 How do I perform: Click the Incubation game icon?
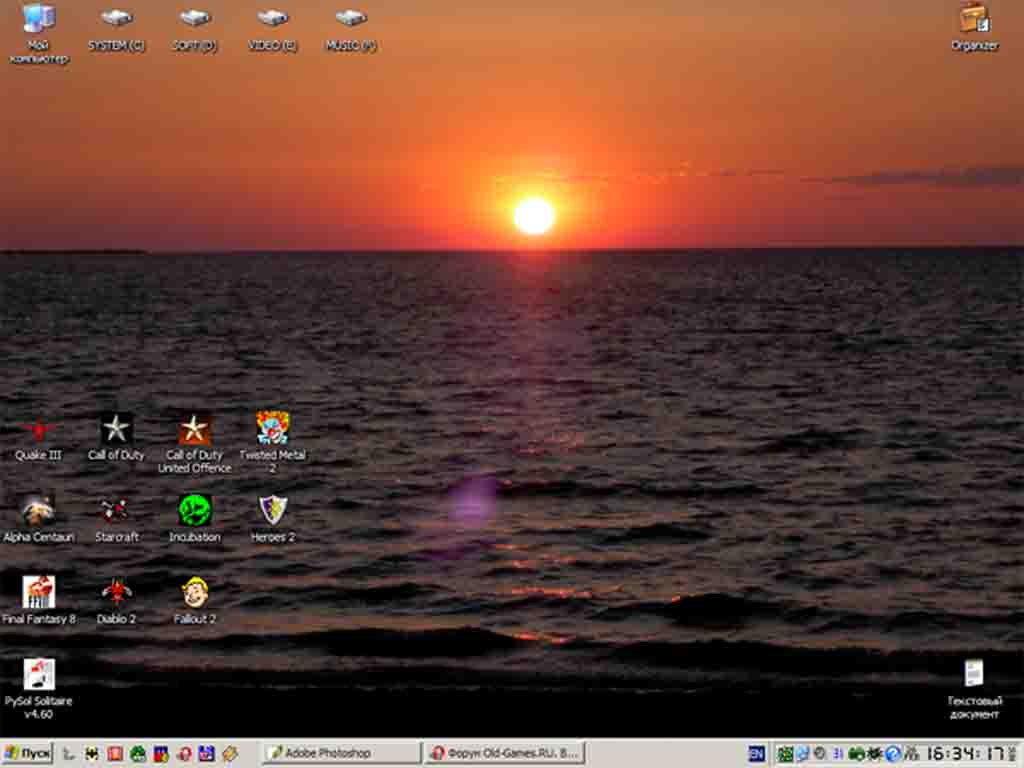pyautogui.click(x=194, y=511)
